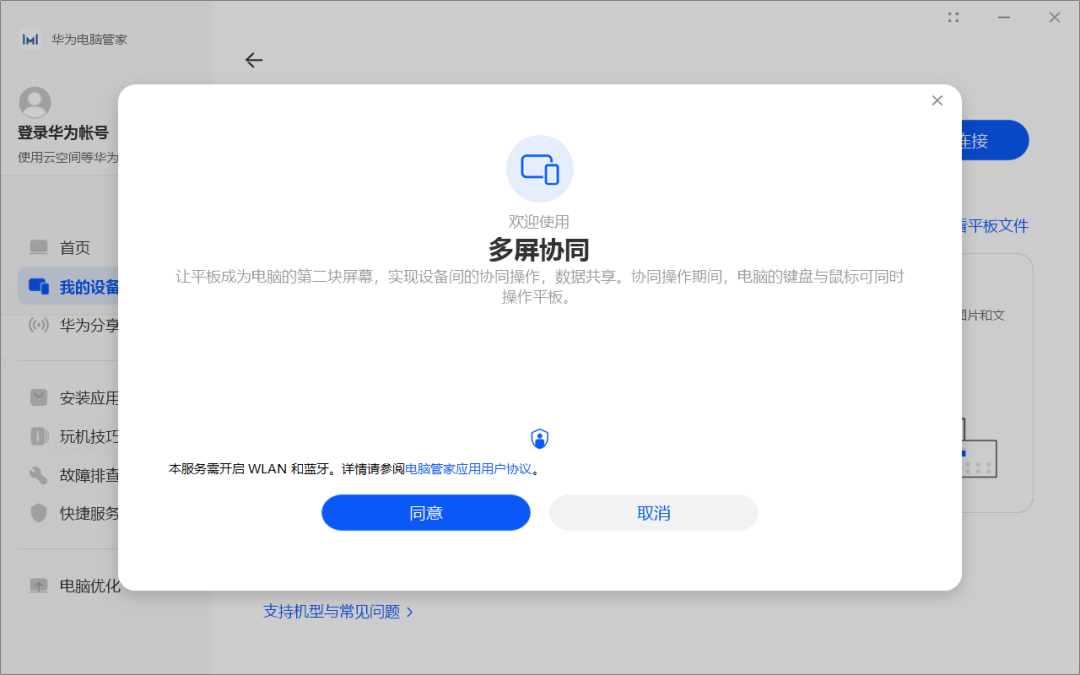
Task: Click the 使用云空间等华为 subtitle text
Action: 68,158
